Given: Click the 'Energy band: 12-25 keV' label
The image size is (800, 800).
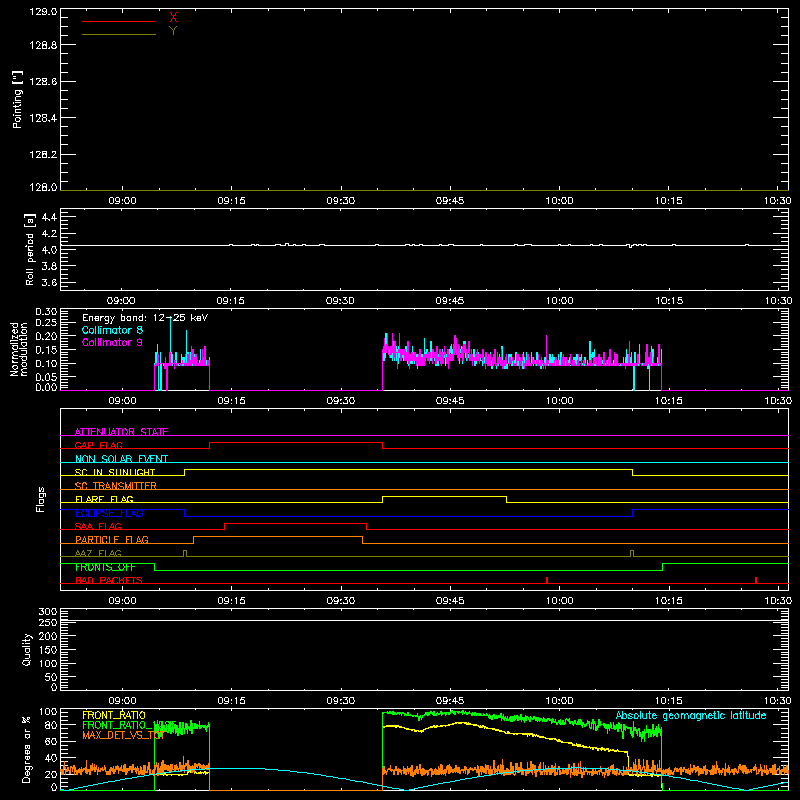Looking at the screenshot, I should click(x=145, y=318).
